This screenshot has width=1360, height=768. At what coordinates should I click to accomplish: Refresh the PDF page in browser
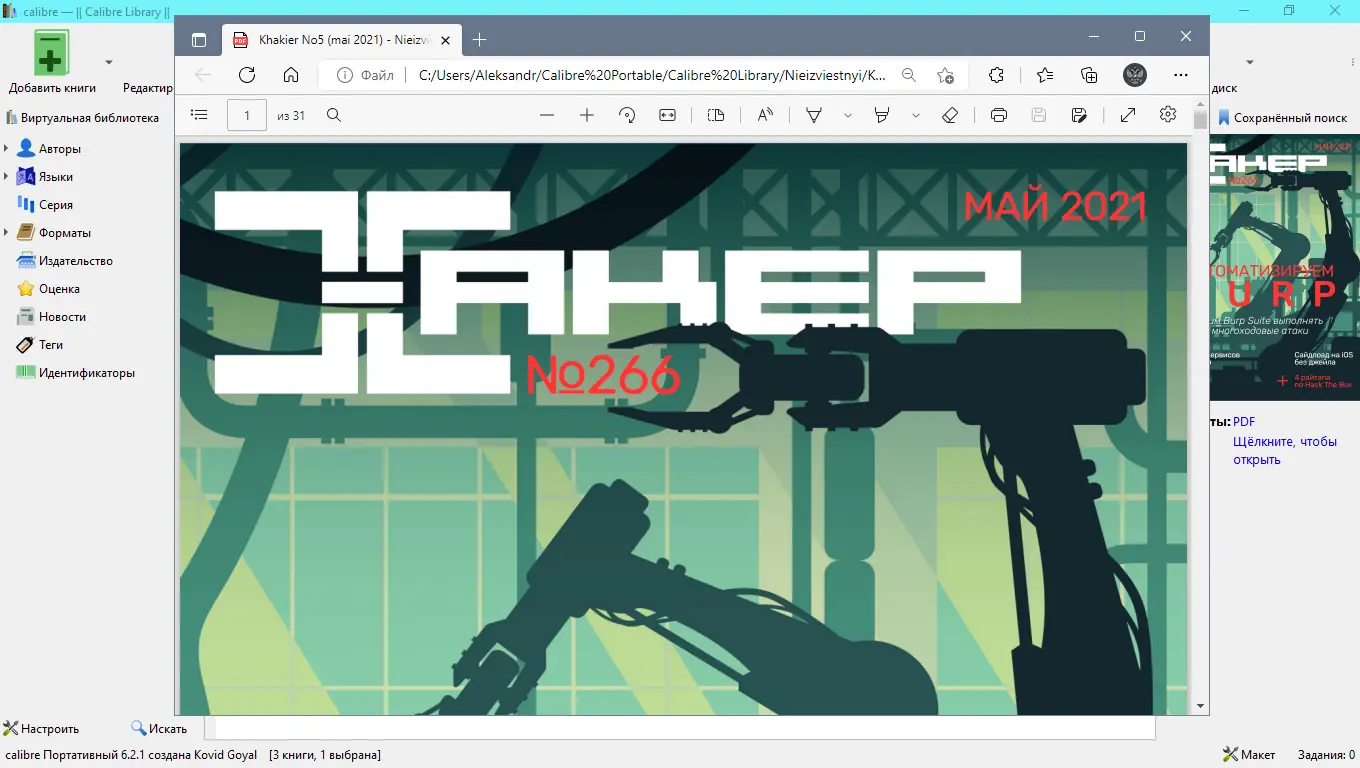click(247, 75)
